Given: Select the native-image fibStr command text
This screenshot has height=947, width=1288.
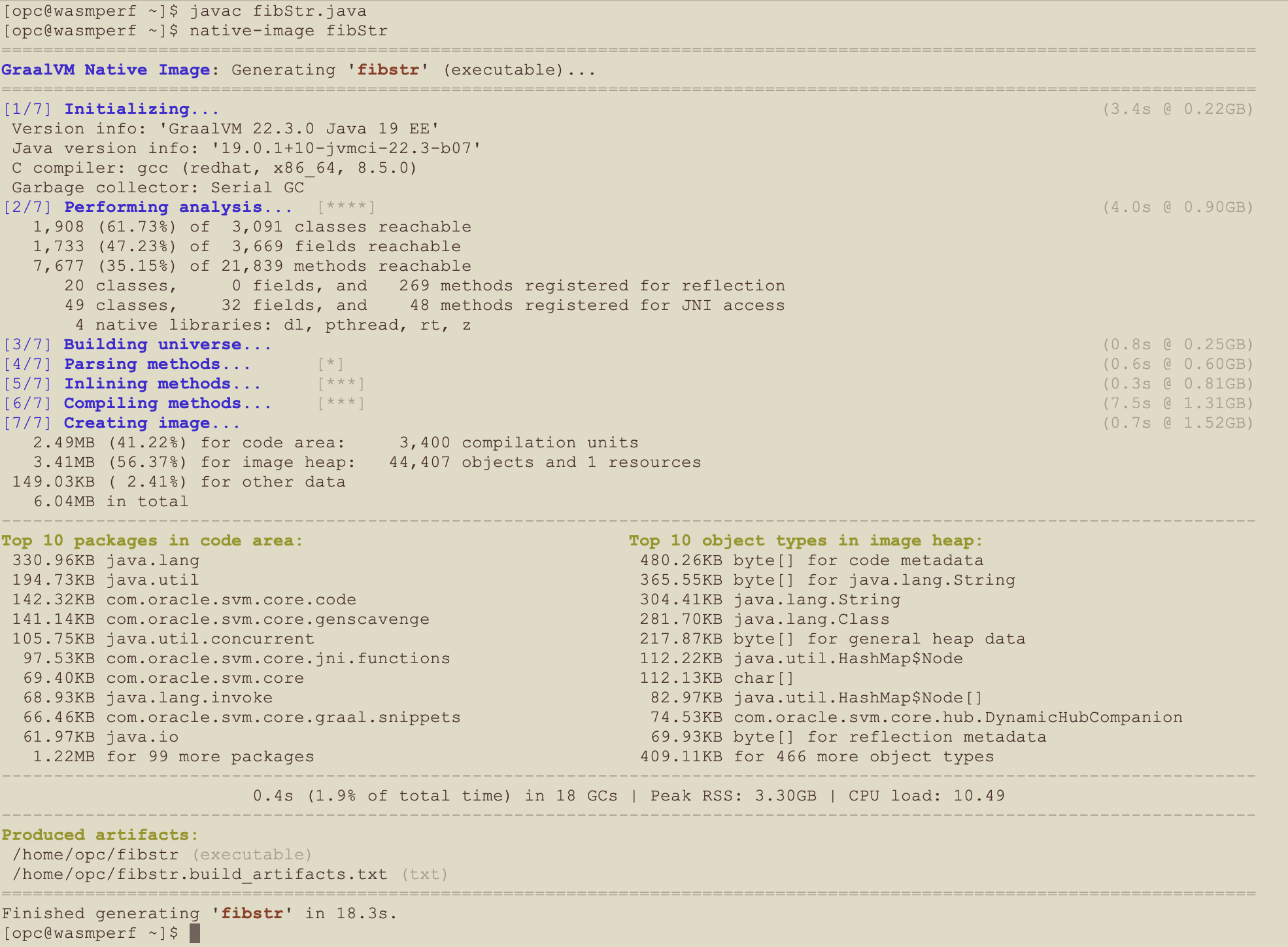Looking at the screenshot, I should [x=288, y=30].
